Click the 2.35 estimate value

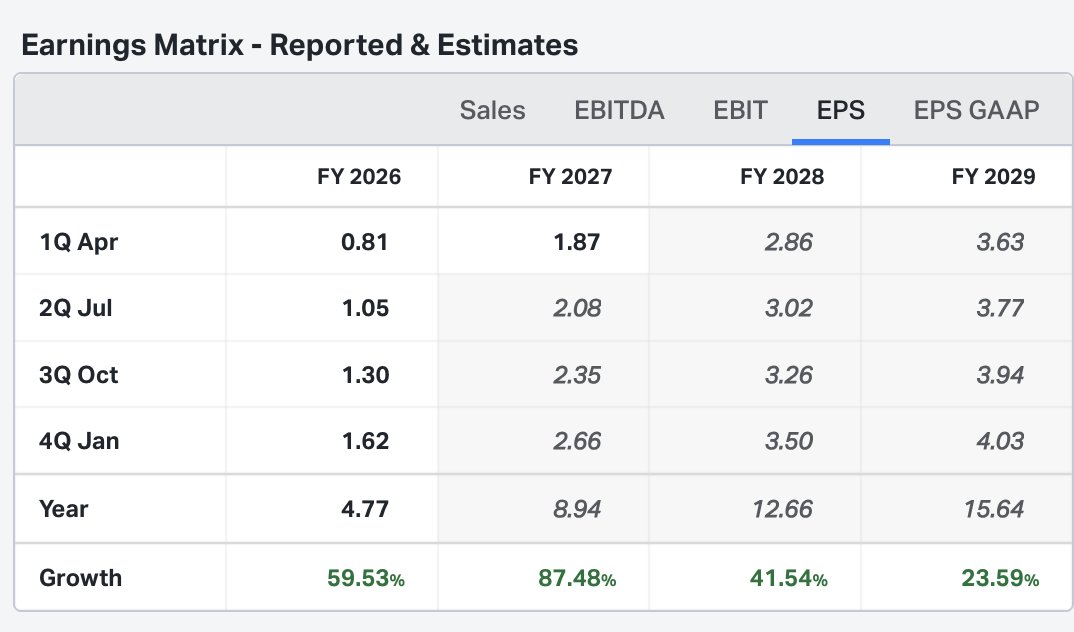coord(577,375)
